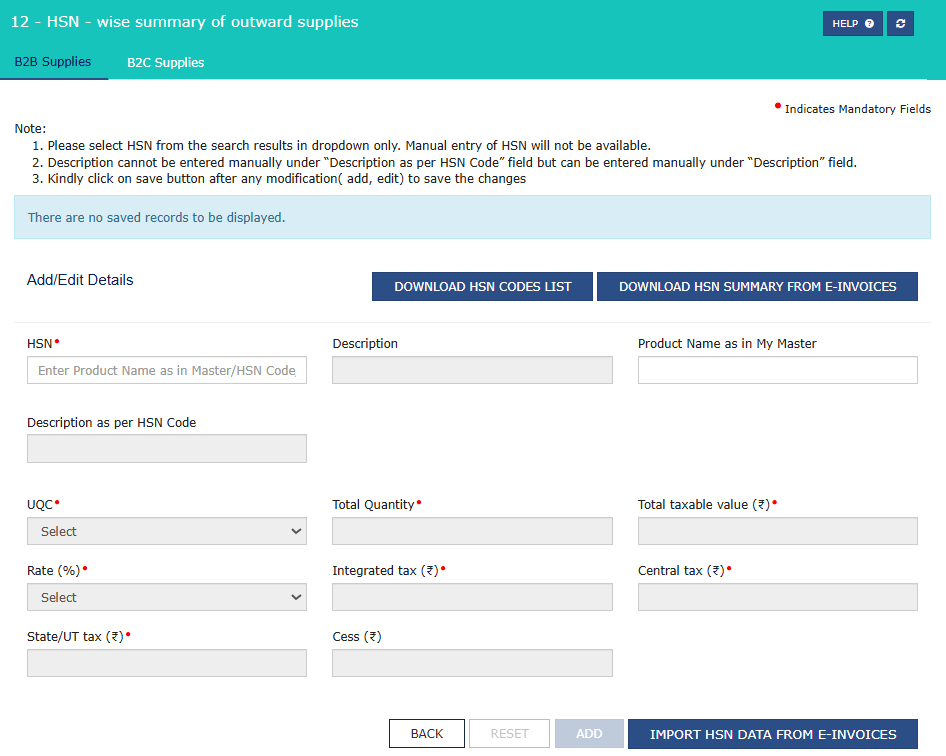Screen dimensions: 946x756
Task: Open the HELP button with question icon
Action: click(x=852, y=24)
